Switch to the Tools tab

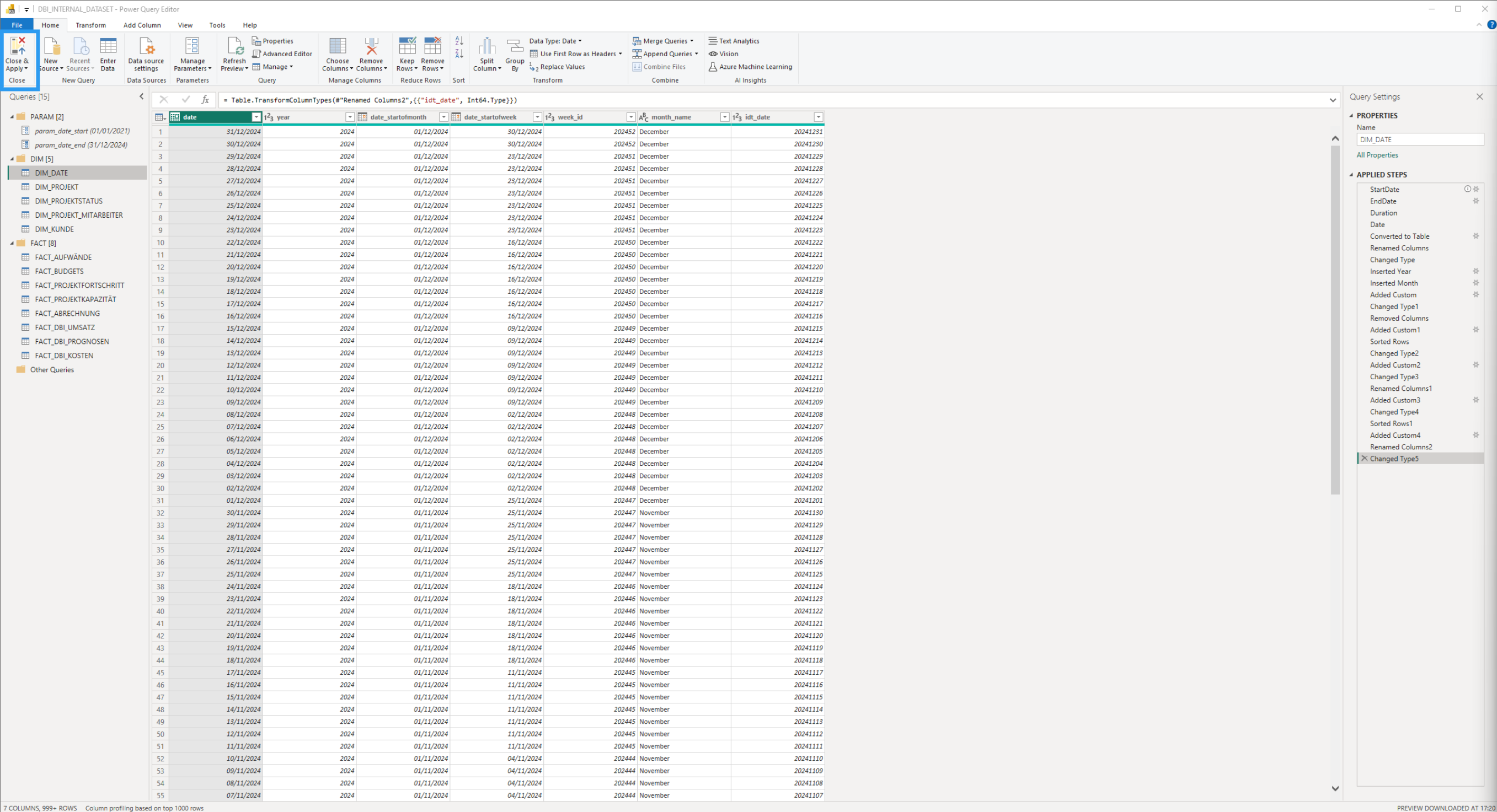pos(217,25)
